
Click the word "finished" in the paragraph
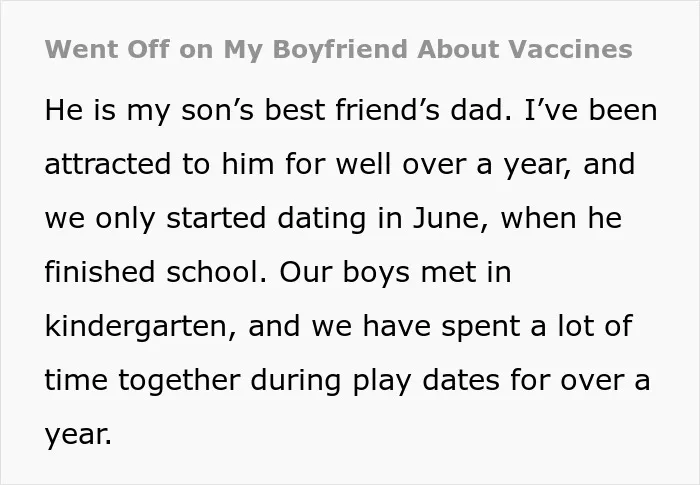tap(100, 272)
